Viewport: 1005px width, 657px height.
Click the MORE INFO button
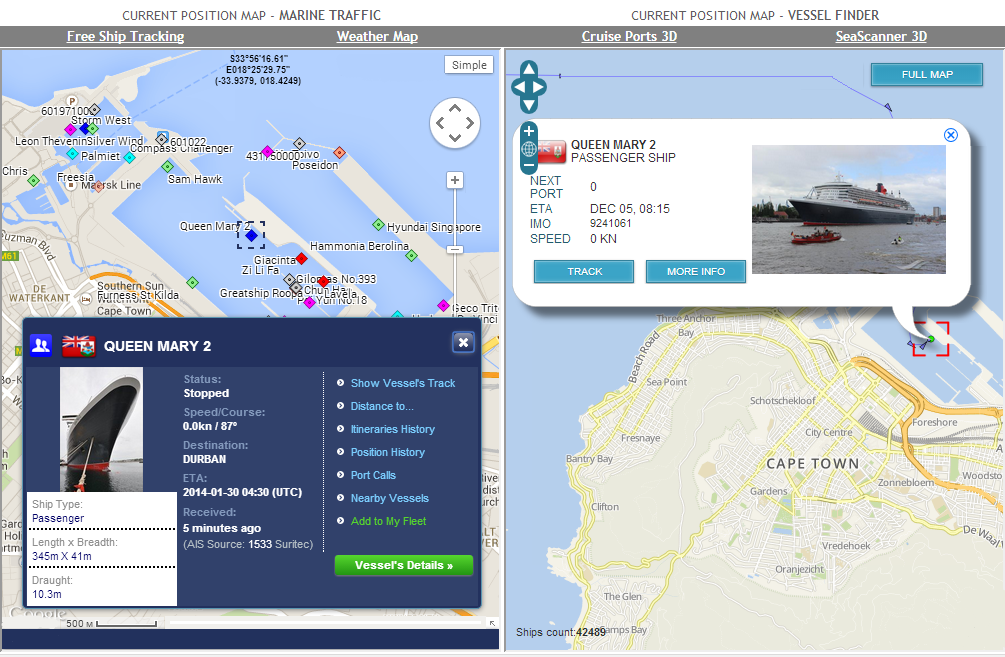(696, 272)
